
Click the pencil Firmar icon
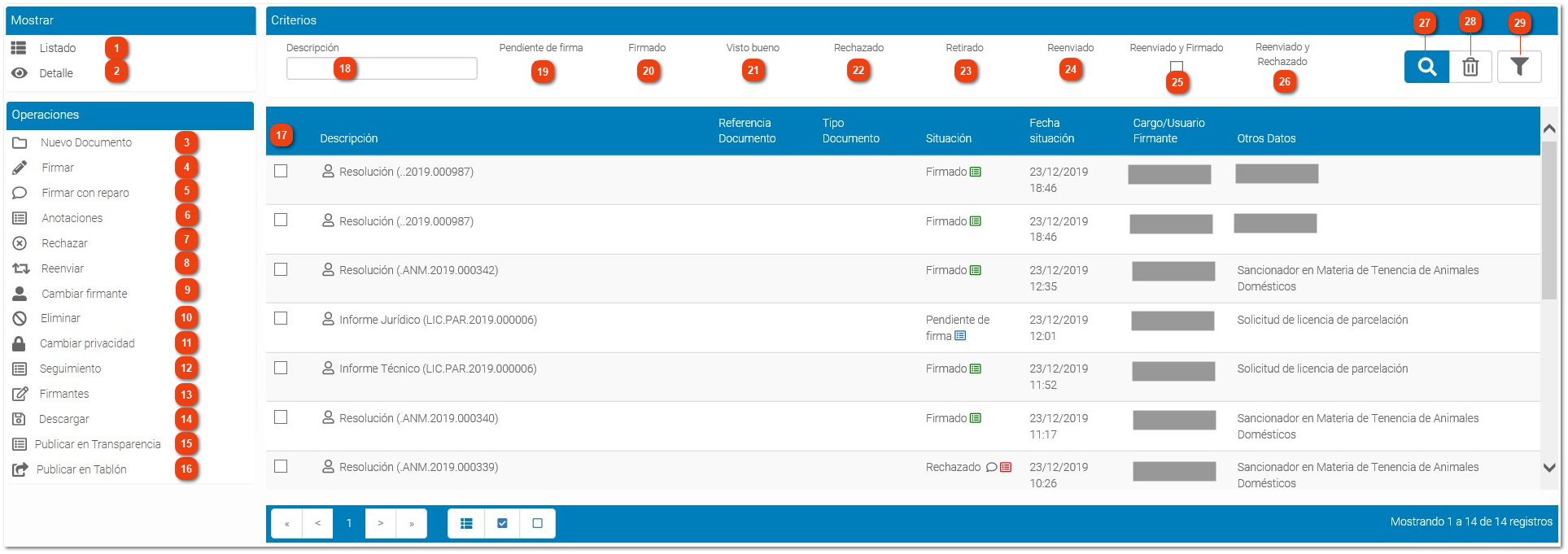(20, 168)
